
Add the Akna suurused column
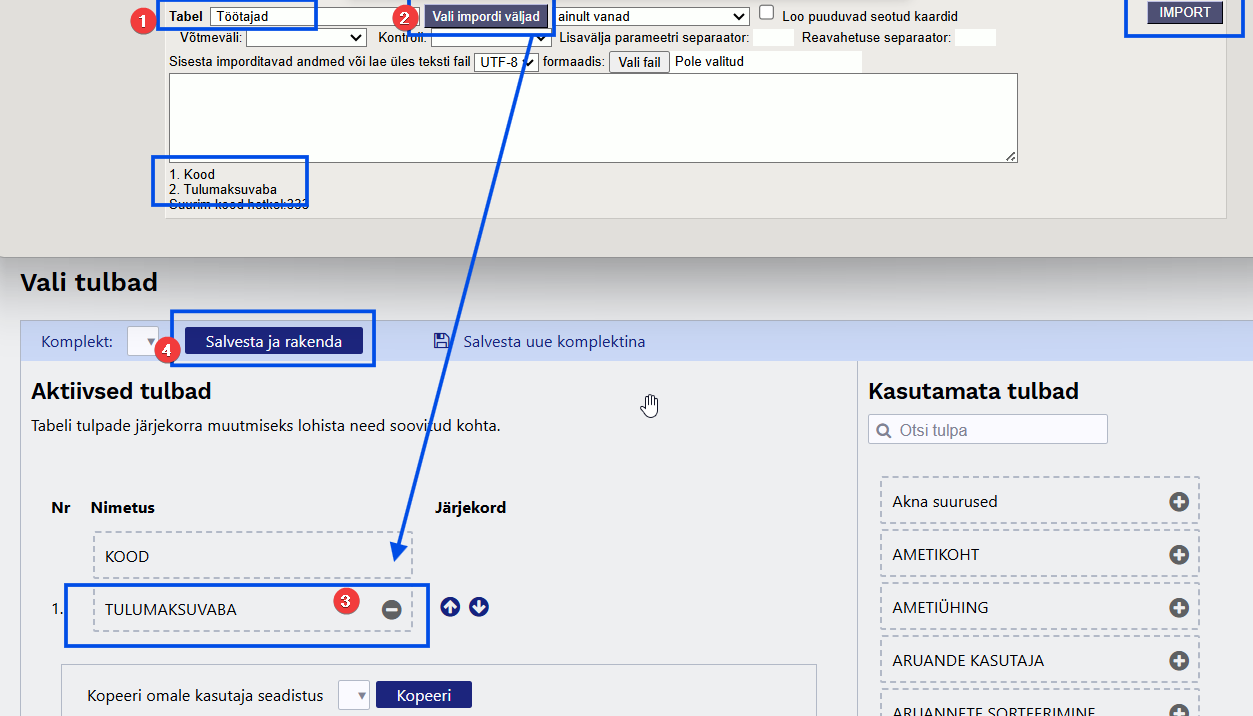click(1178, 502)
